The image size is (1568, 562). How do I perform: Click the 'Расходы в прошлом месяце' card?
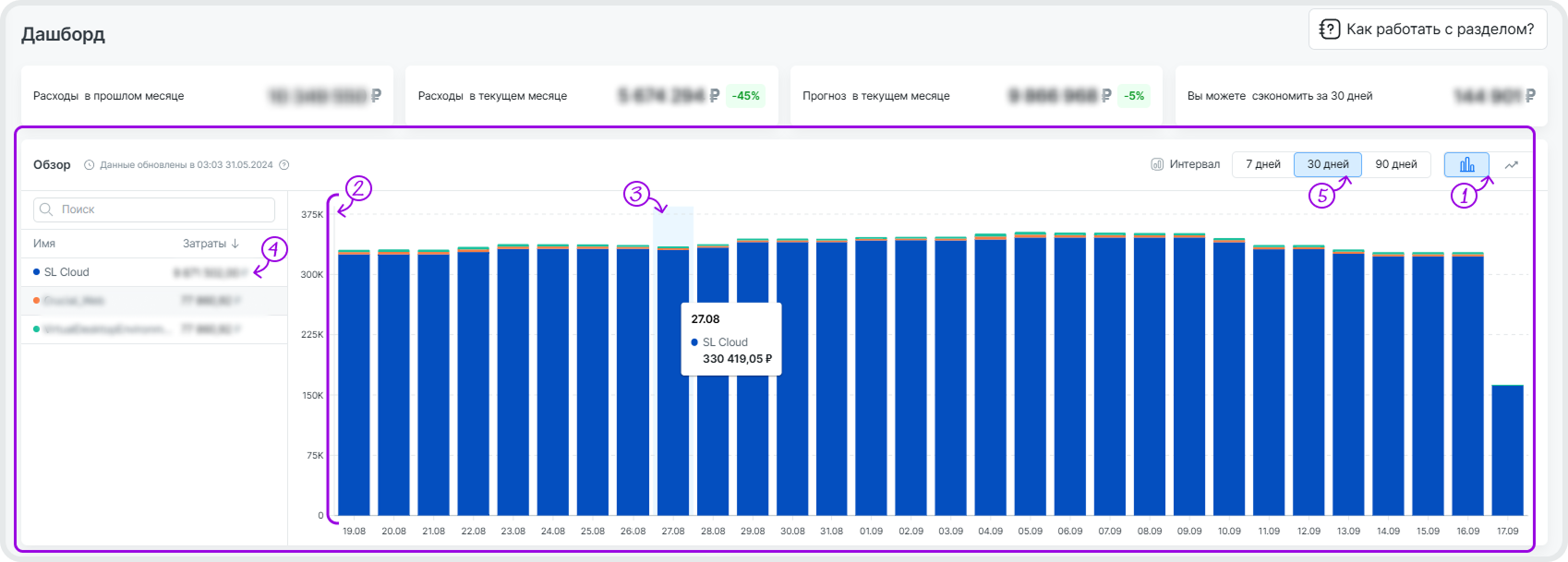point(207,96)
